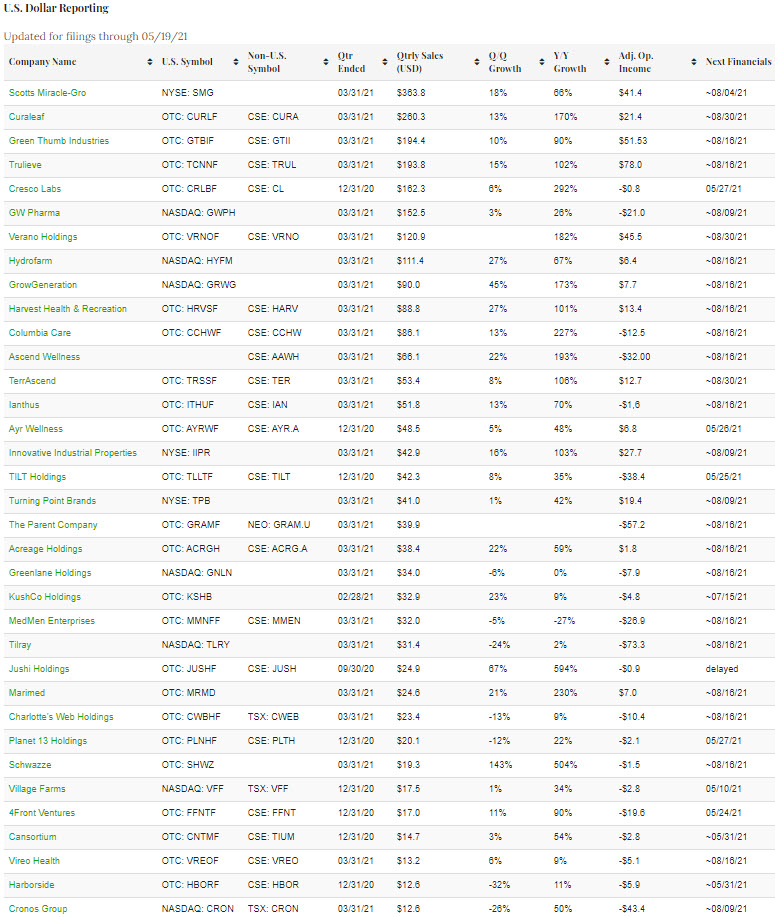Sort by U.S. Symbol using its arrow icon
This screenshot has height=917, width=775.
(x=236, y=62)
